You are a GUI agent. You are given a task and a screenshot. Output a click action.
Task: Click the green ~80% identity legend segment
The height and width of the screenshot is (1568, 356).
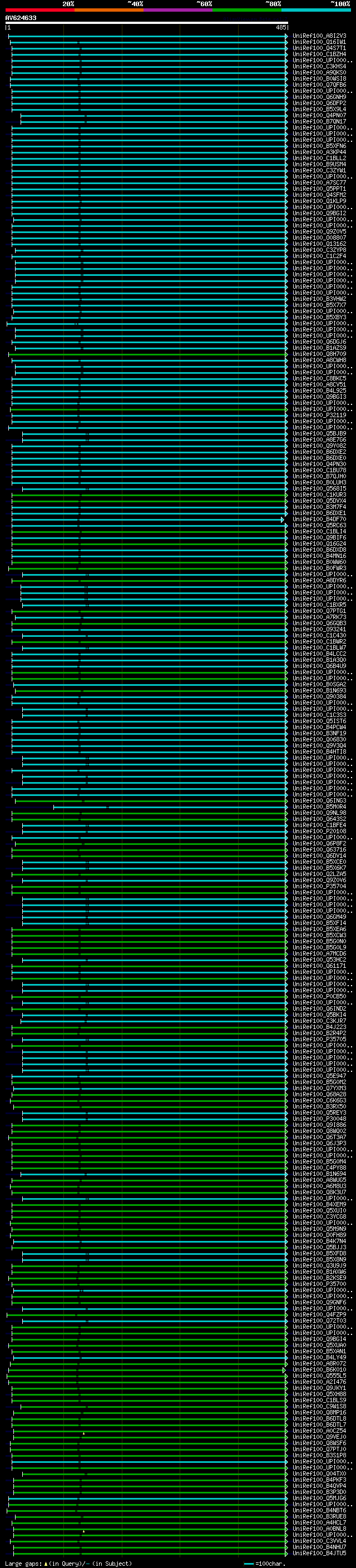coord(247,10)
